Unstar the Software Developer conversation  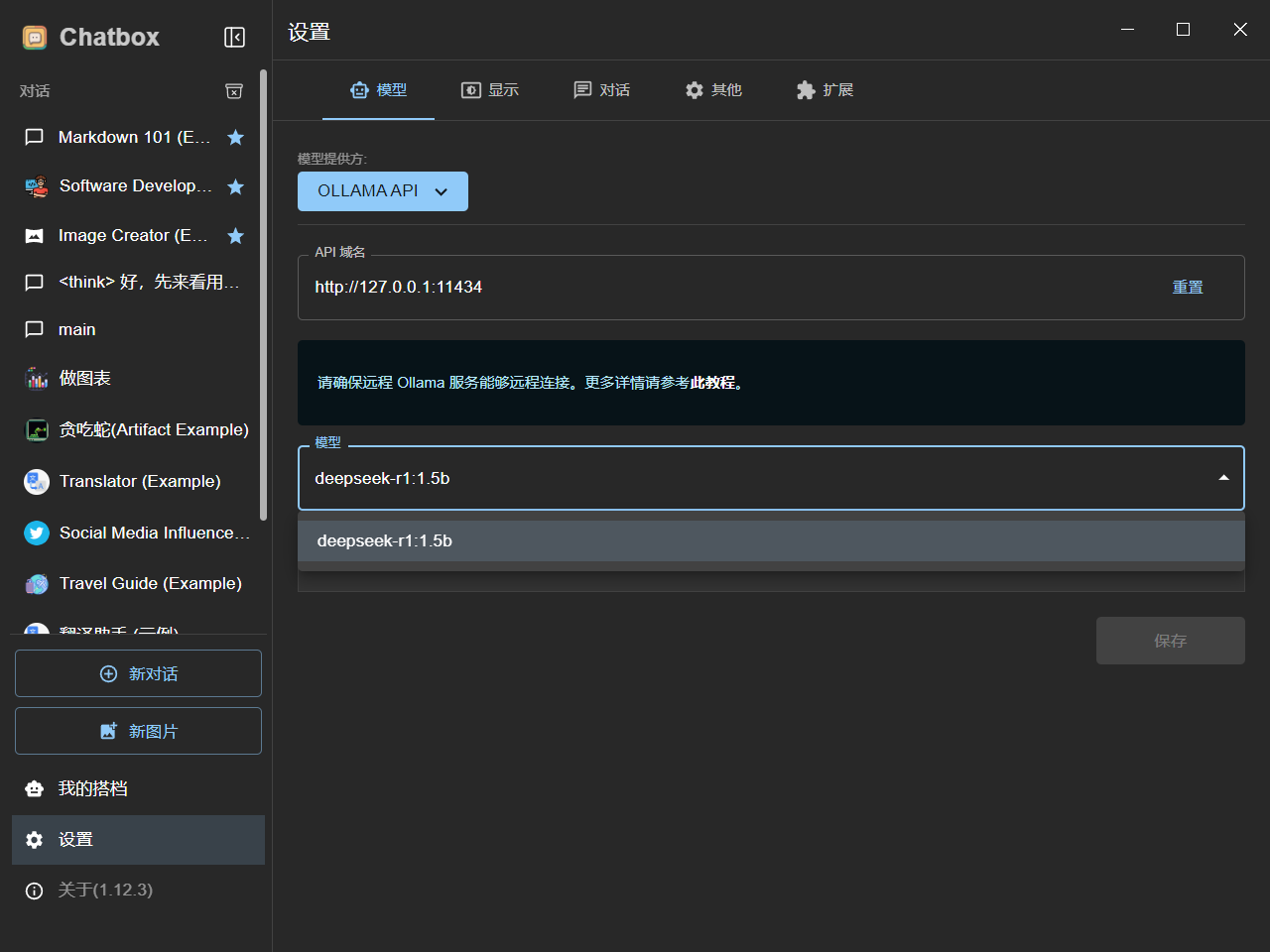(235, 186)
